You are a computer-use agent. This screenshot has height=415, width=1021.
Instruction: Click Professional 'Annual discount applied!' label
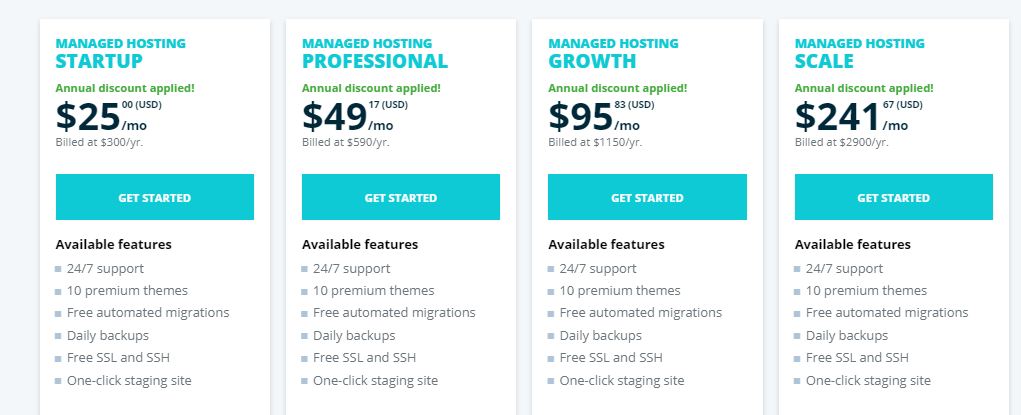[371, 88]
